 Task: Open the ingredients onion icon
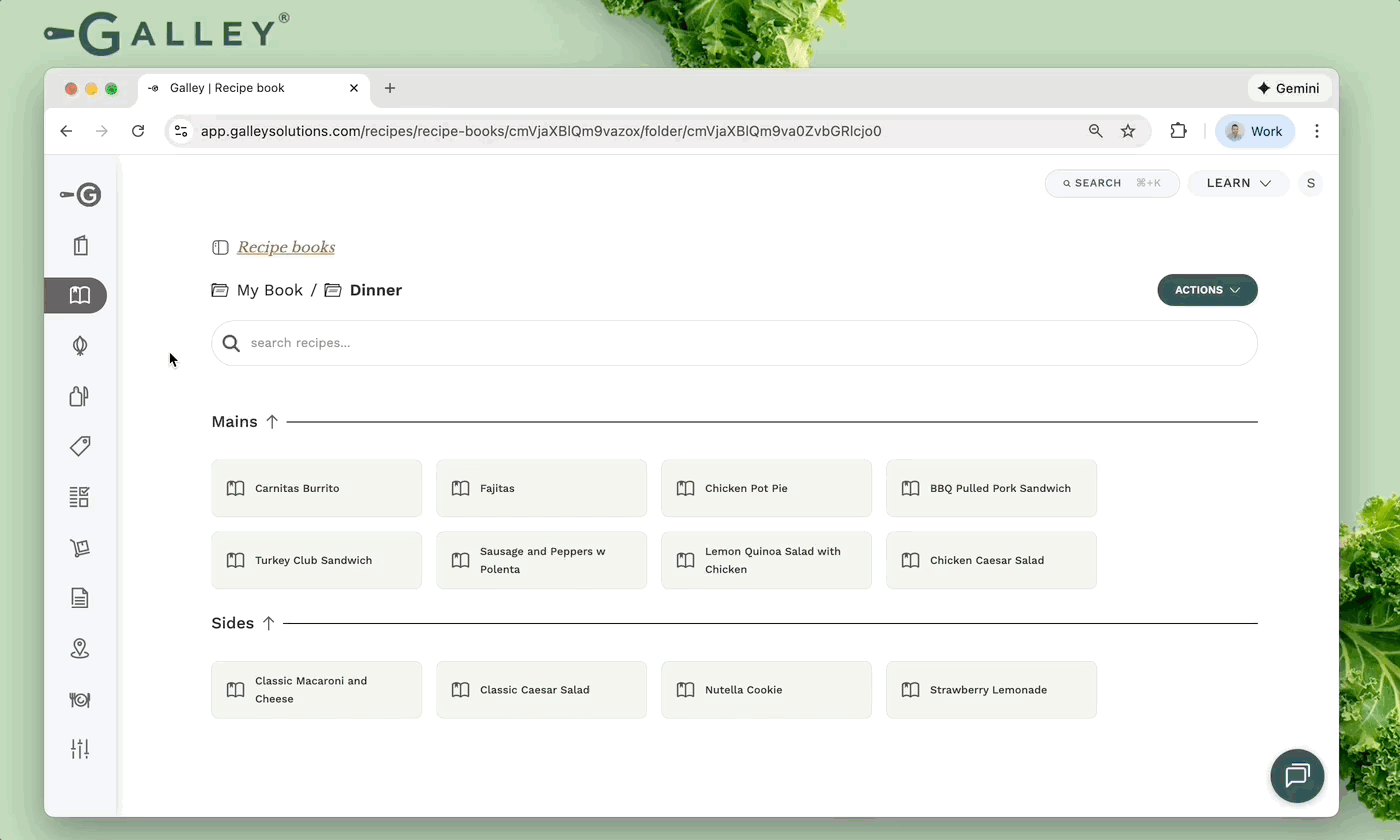point(80,346)
